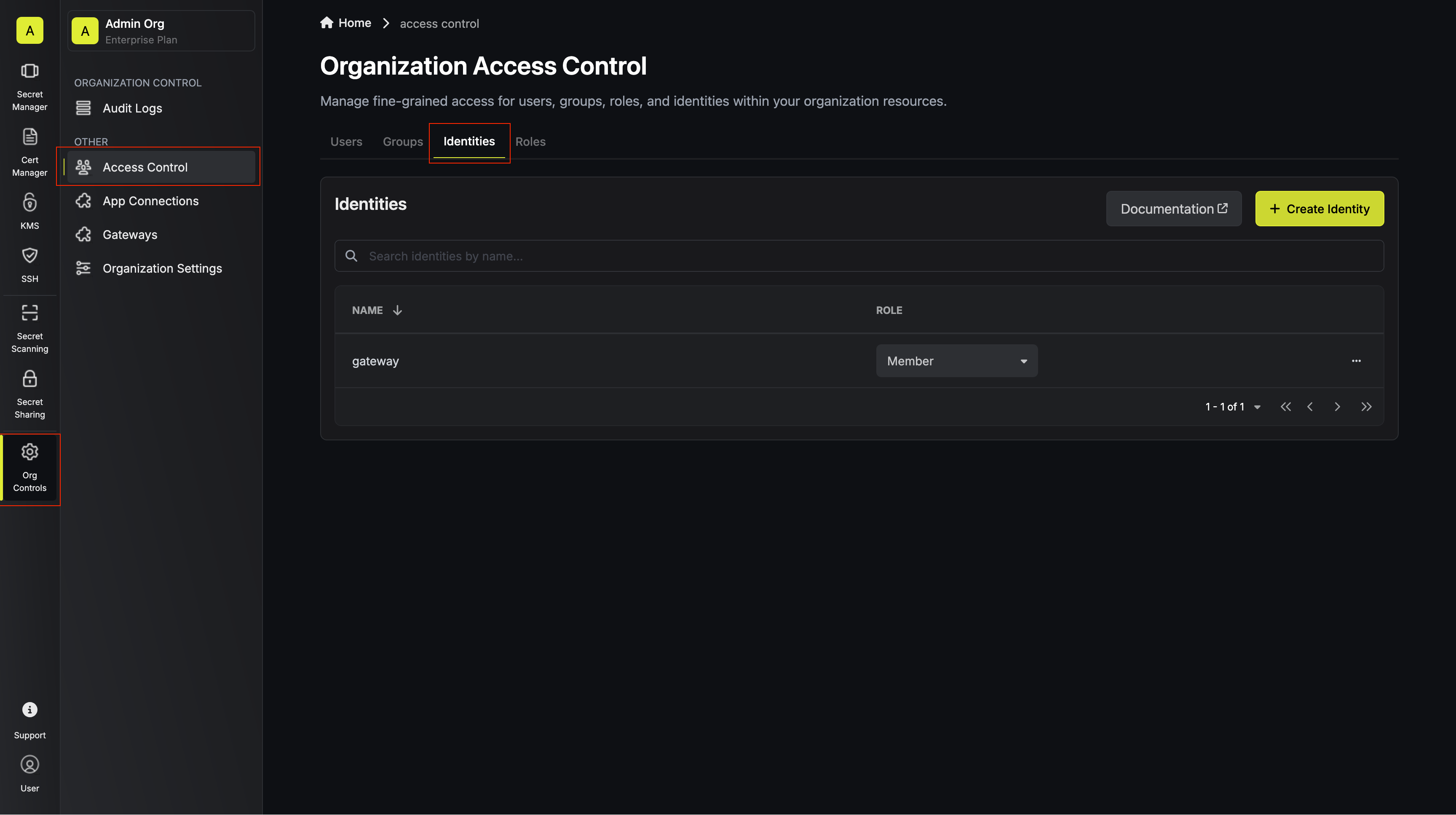Open App Connections page

tap(161, 201)
